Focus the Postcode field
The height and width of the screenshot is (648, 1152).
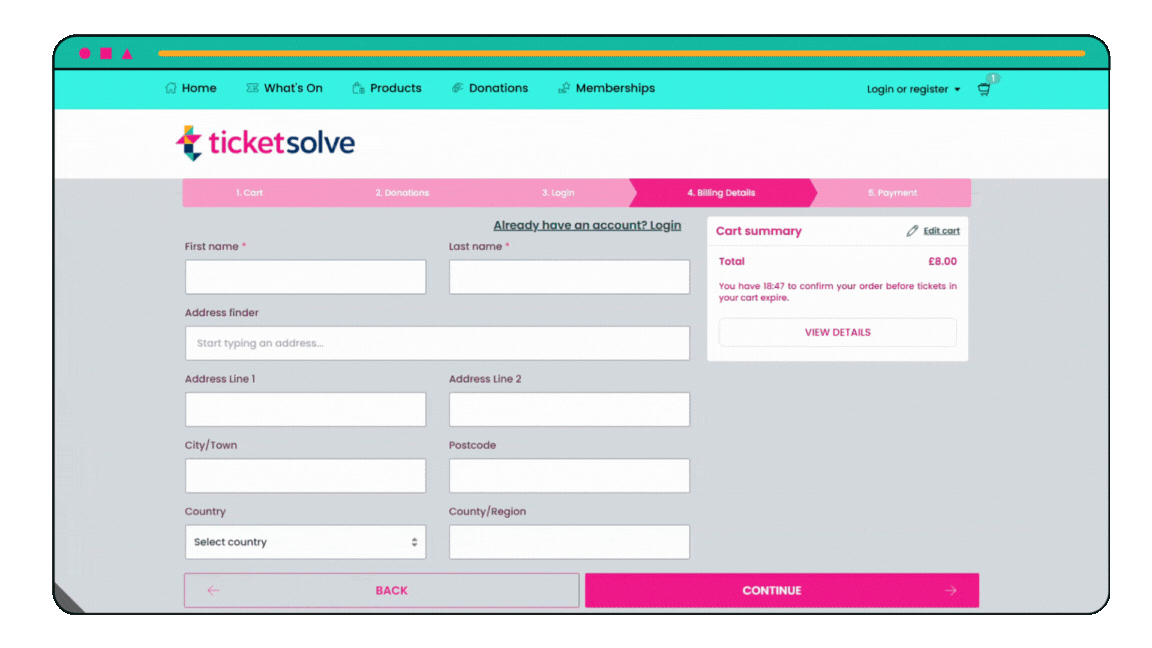pyautogui.click(x=569, y=475)
